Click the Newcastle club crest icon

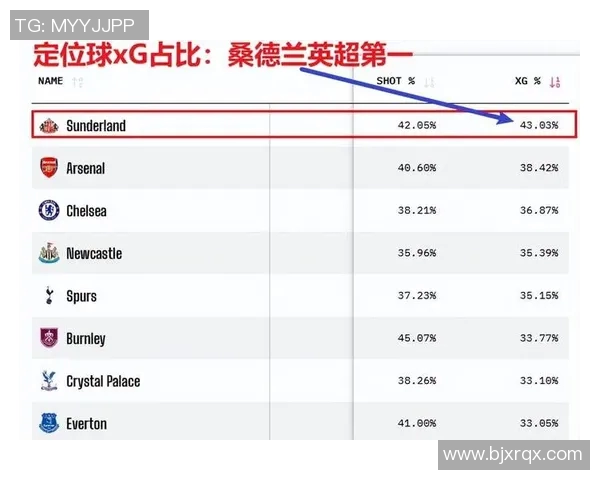[48, 253]
